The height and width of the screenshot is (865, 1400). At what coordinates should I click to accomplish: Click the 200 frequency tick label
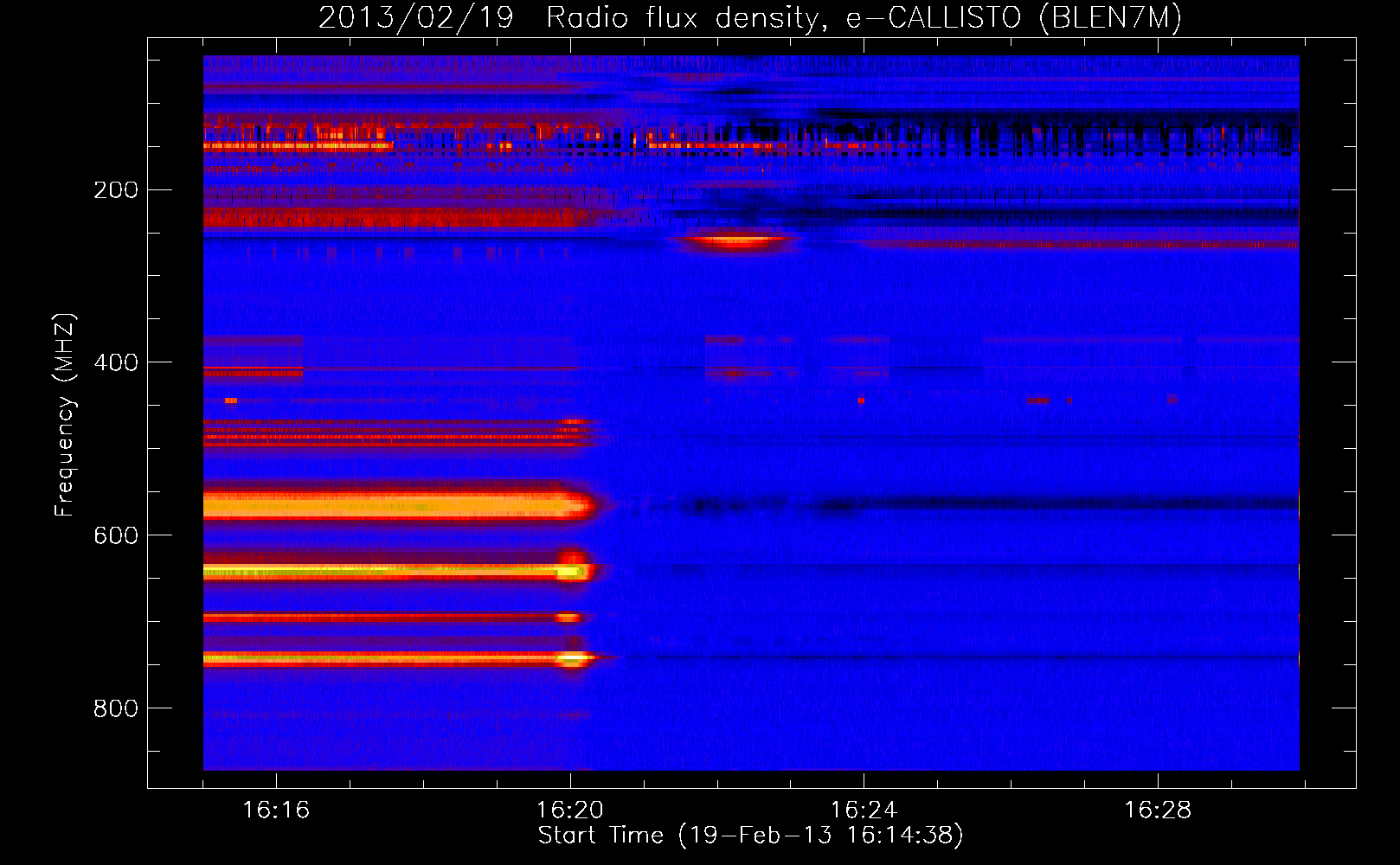(x=116, y=190)
